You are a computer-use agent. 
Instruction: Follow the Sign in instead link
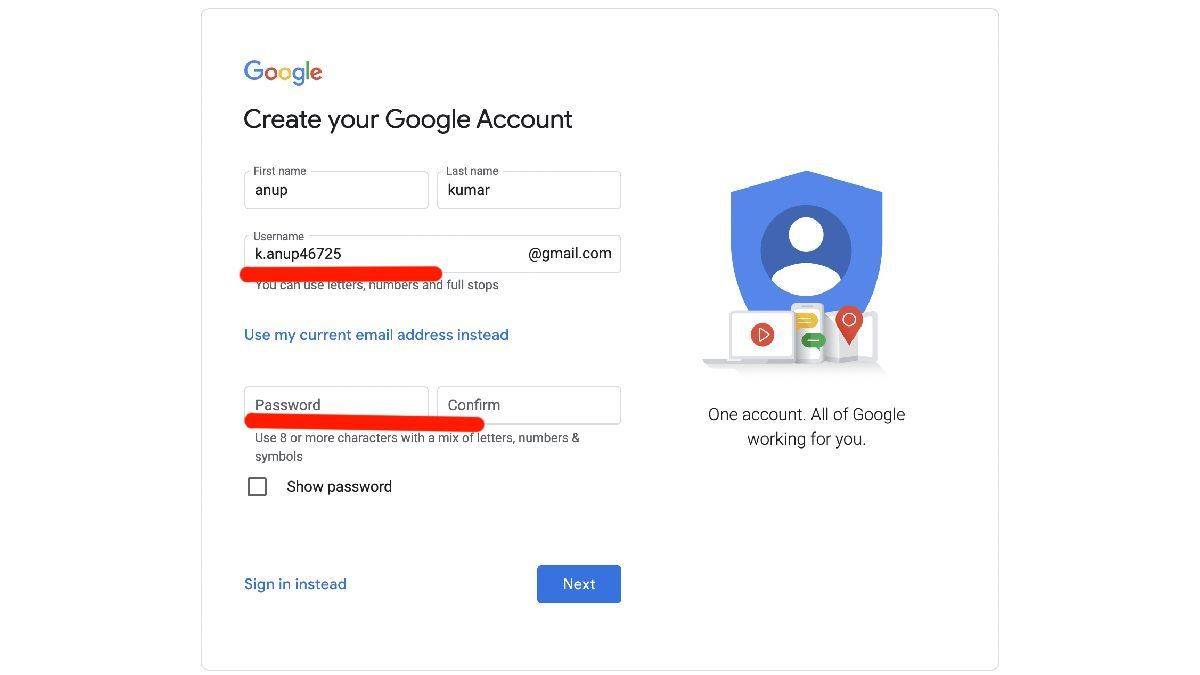tap(295, 584)
